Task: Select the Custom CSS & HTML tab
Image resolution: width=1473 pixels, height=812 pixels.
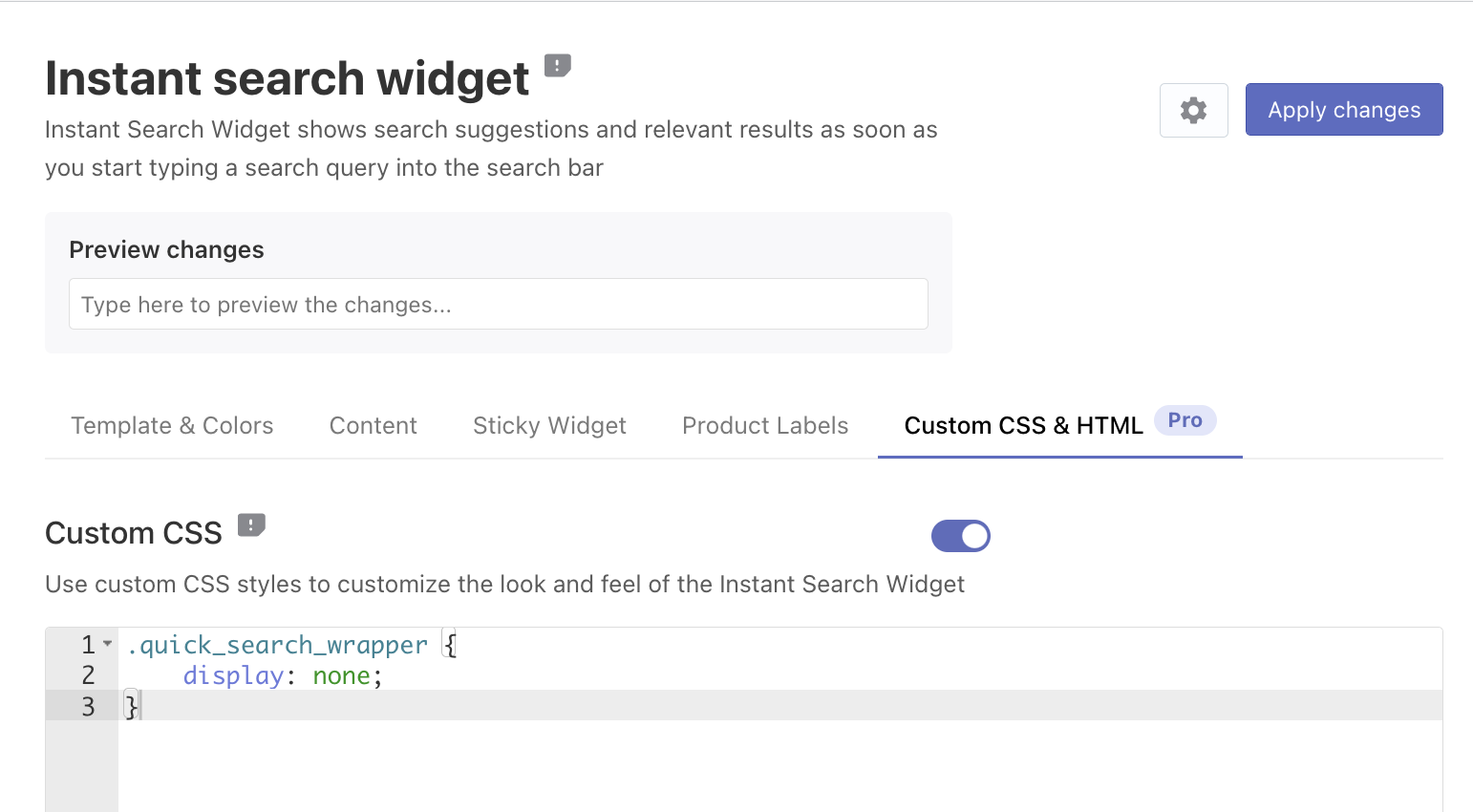Action: point(1023,425)
